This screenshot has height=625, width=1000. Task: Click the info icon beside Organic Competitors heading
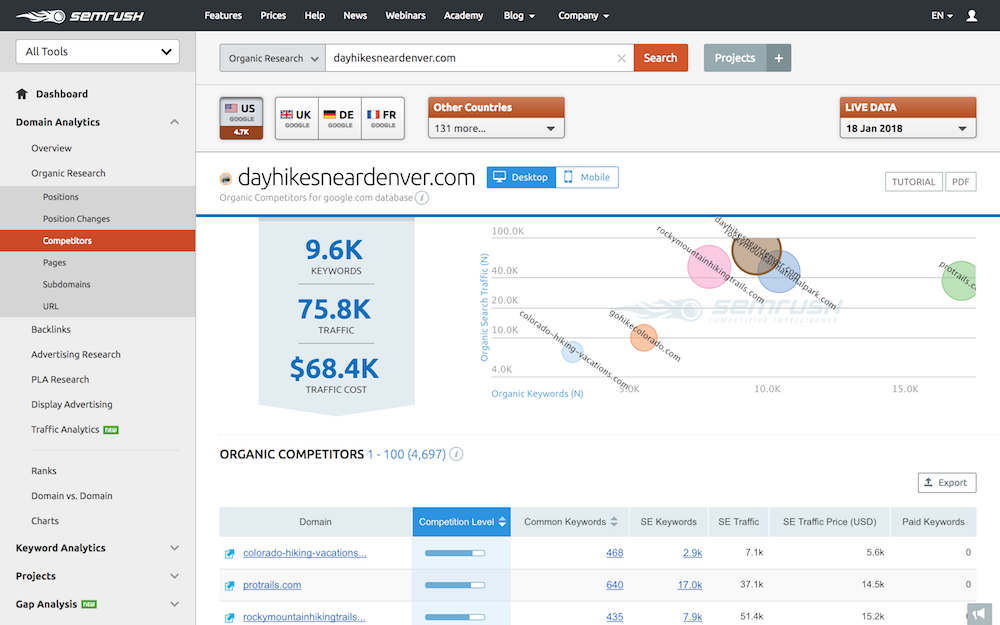[x=456, y=454]
